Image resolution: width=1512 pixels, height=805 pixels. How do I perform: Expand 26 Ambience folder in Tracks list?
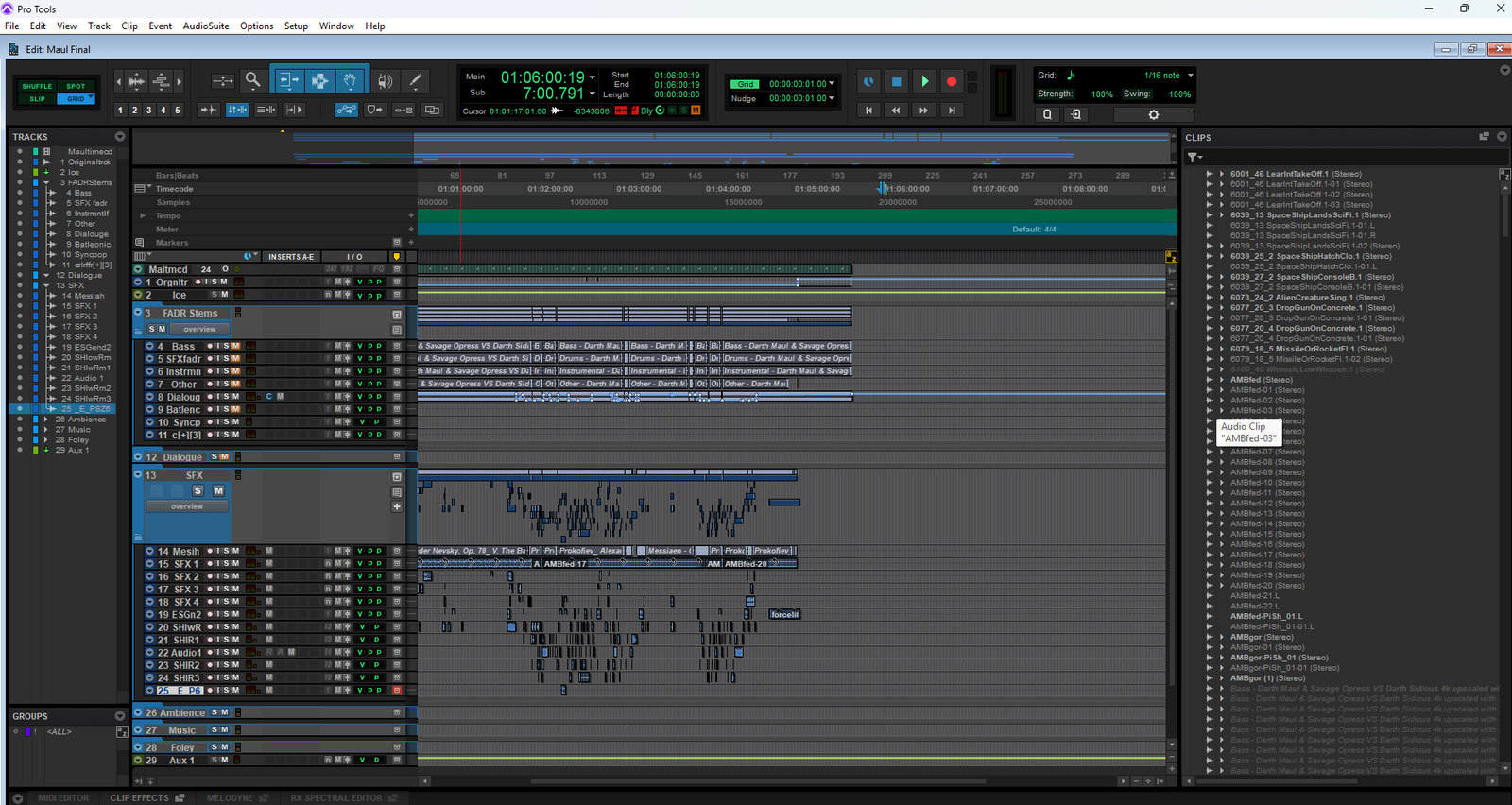[x=46, y=419]
